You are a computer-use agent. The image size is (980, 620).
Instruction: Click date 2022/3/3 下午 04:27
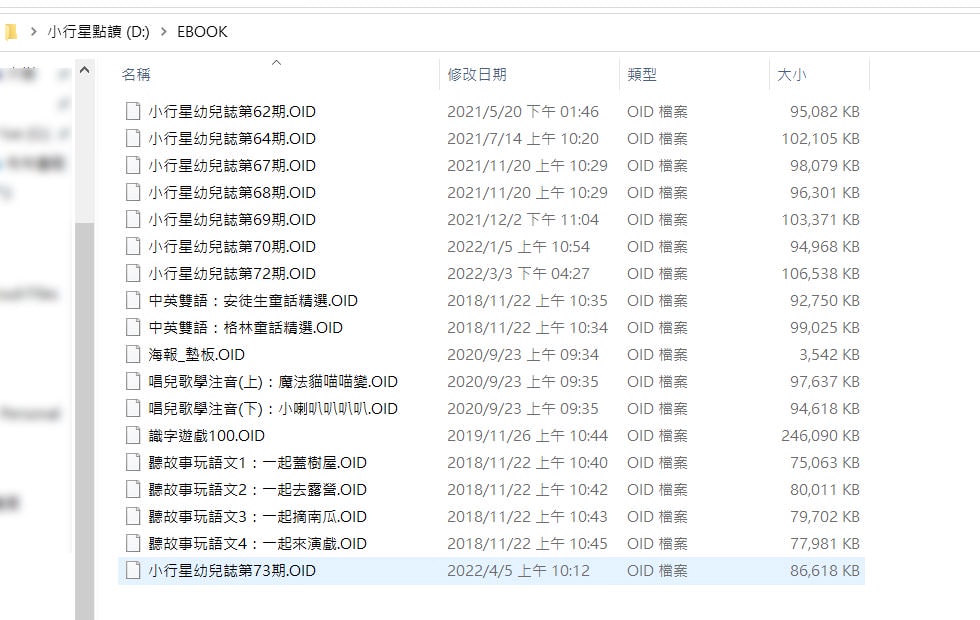(518, 273)
